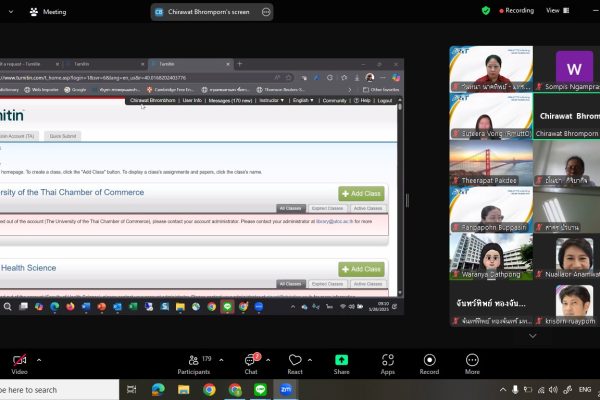This screenshot has width=600, height=400.
Task: Open Microsoft Edge on Windows taskbar
Action: coord(158,390)
